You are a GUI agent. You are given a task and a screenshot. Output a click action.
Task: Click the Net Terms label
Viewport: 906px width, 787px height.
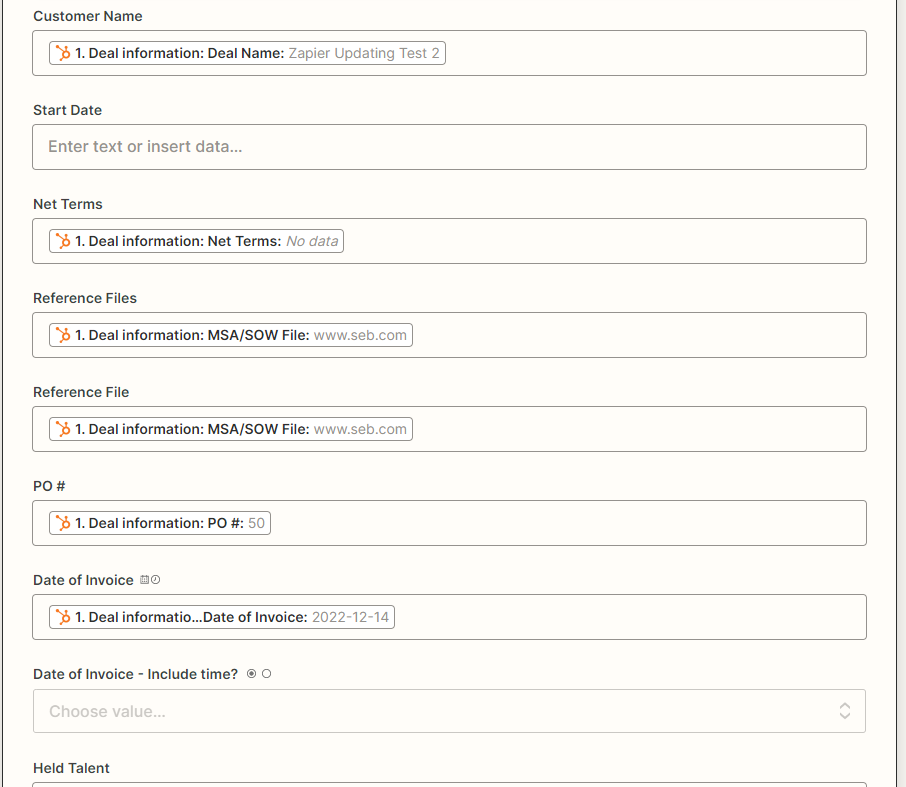point(68,204)
